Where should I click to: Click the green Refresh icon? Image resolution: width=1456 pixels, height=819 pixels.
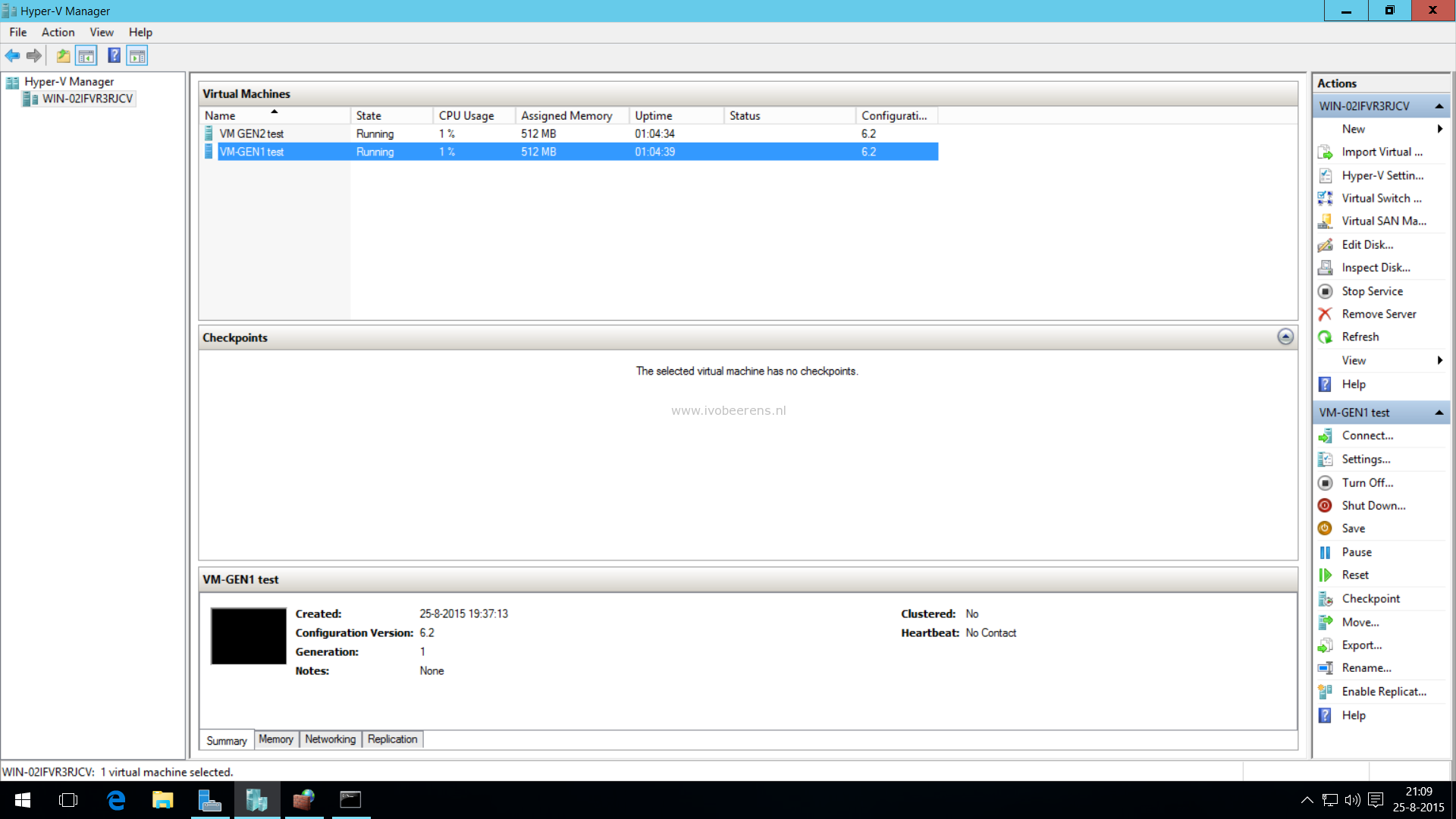point(1325,337)
